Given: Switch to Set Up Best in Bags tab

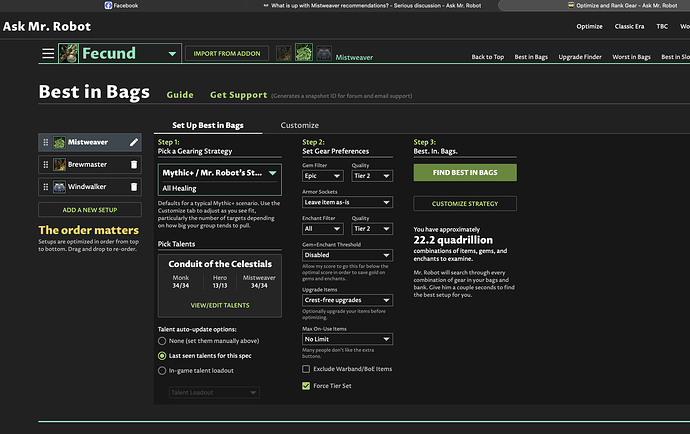Looking at the screenshot, I should tap(208, 125).
